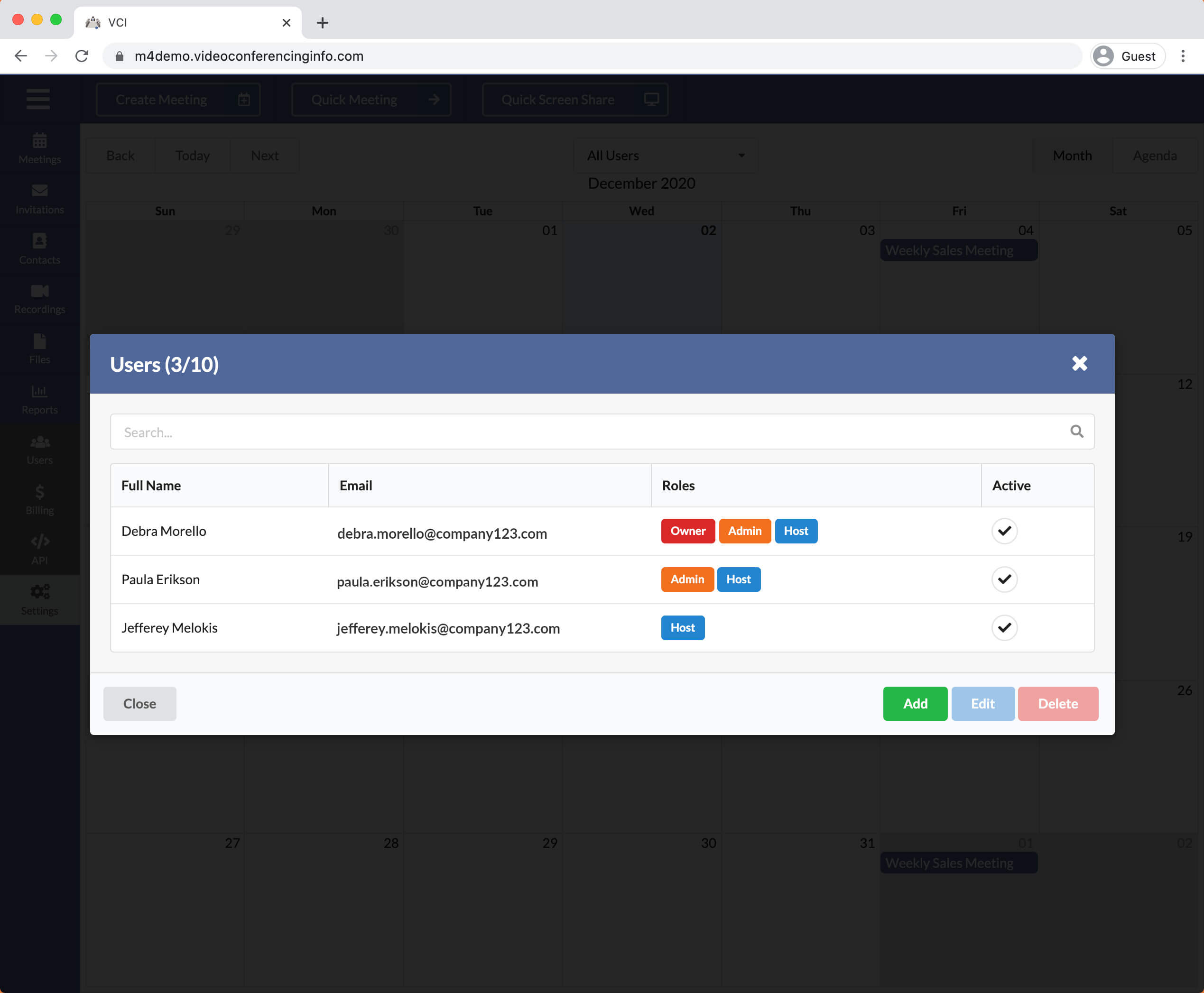Click the site lock icon in address bar

(119, 56)
